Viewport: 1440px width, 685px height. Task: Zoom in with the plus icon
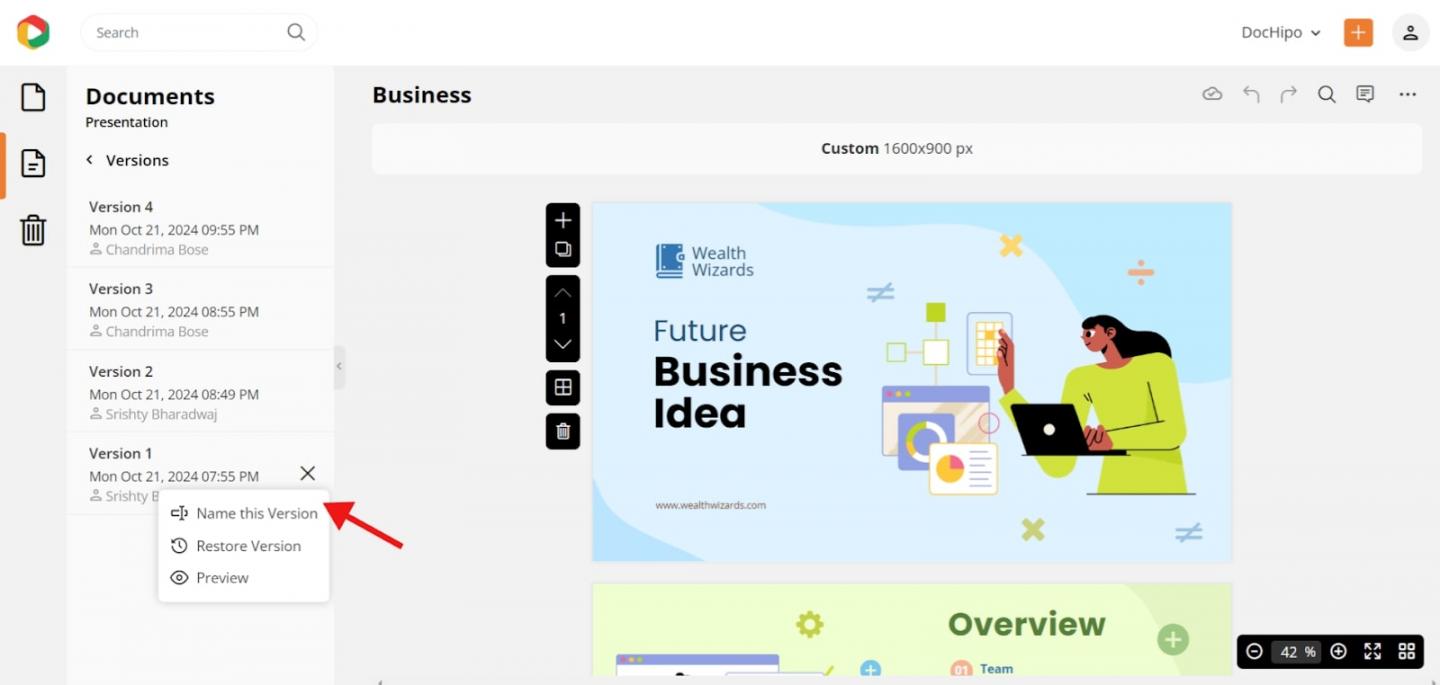(1338, 651)
